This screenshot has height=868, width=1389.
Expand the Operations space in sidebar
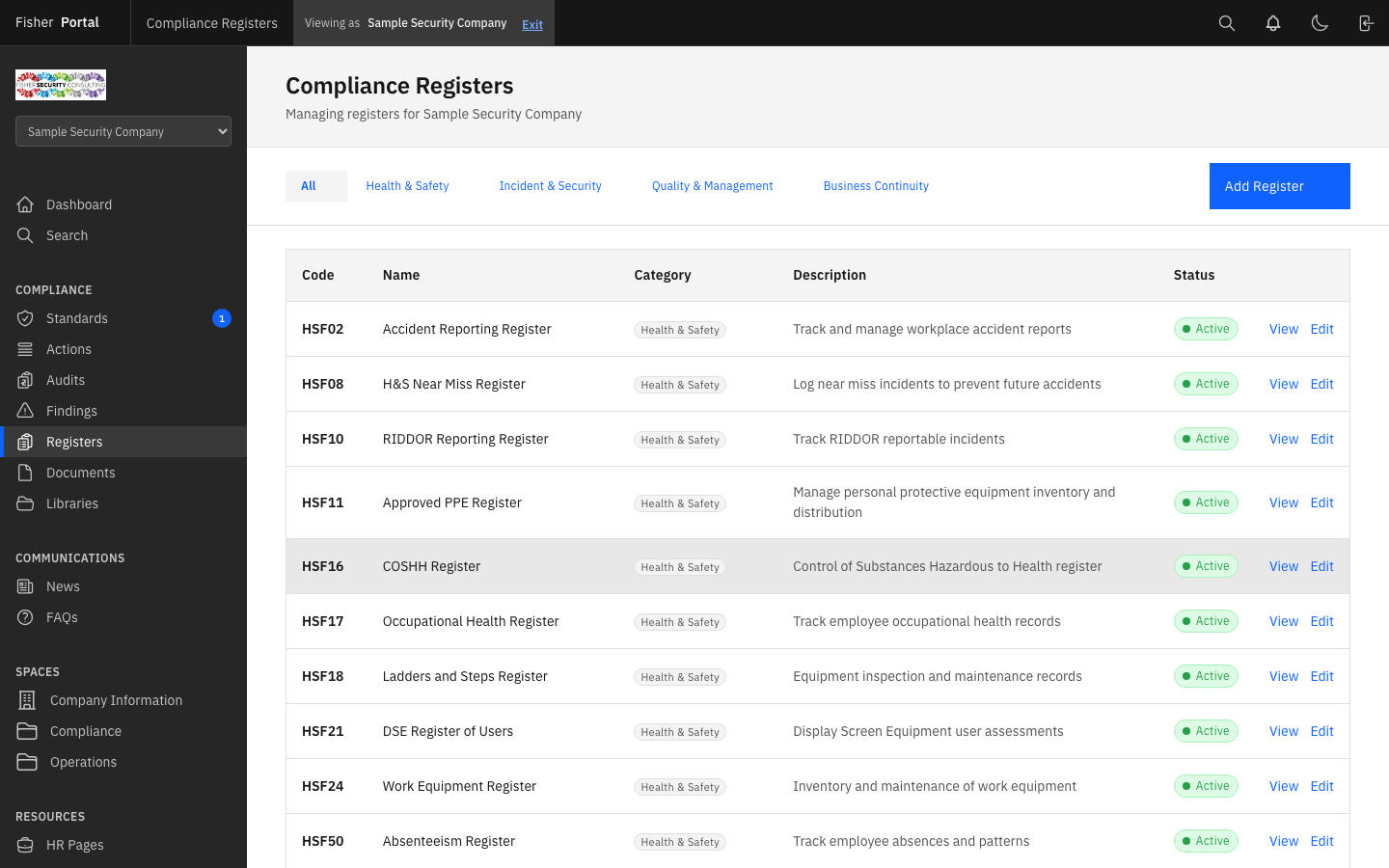click(82, 761)
